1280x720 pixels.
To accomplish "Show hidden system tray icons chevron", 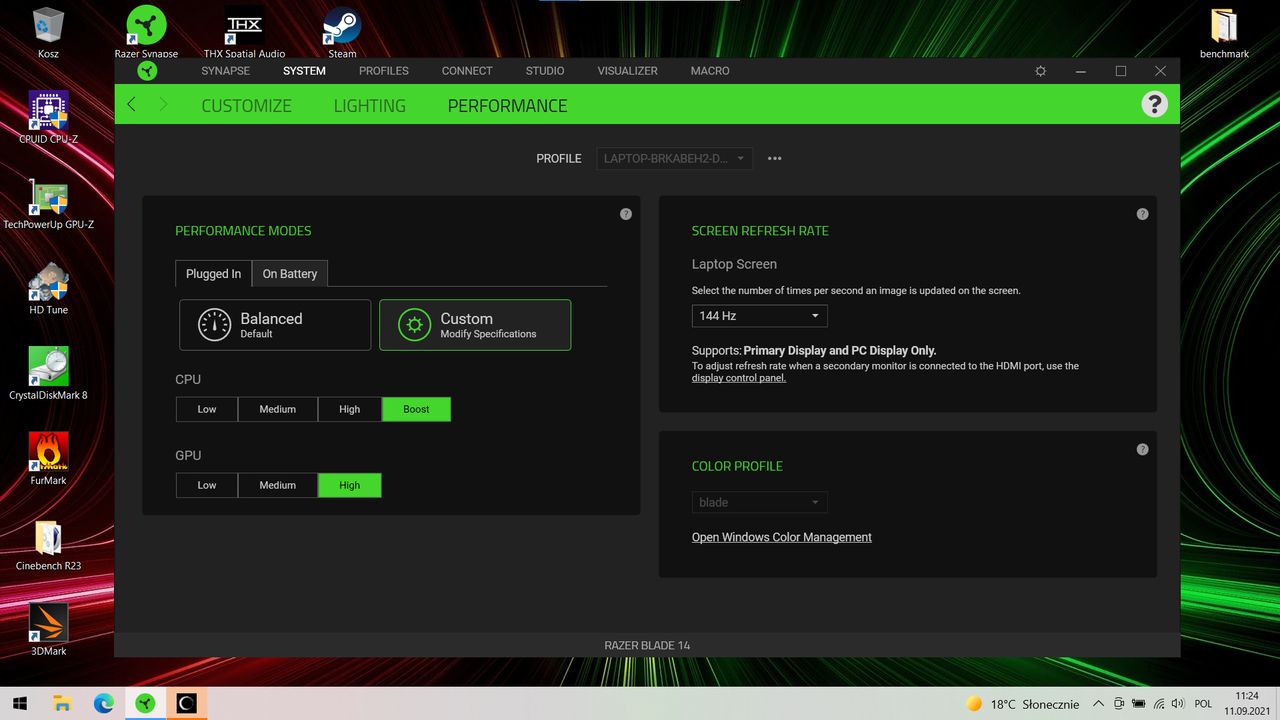I will click(1098, 704).
